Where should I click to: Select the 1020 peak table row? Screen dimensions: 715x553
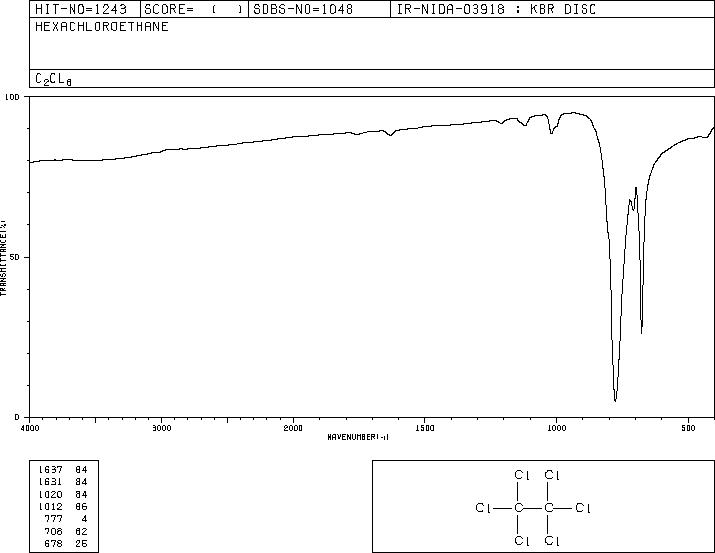(x=63, y=494)
